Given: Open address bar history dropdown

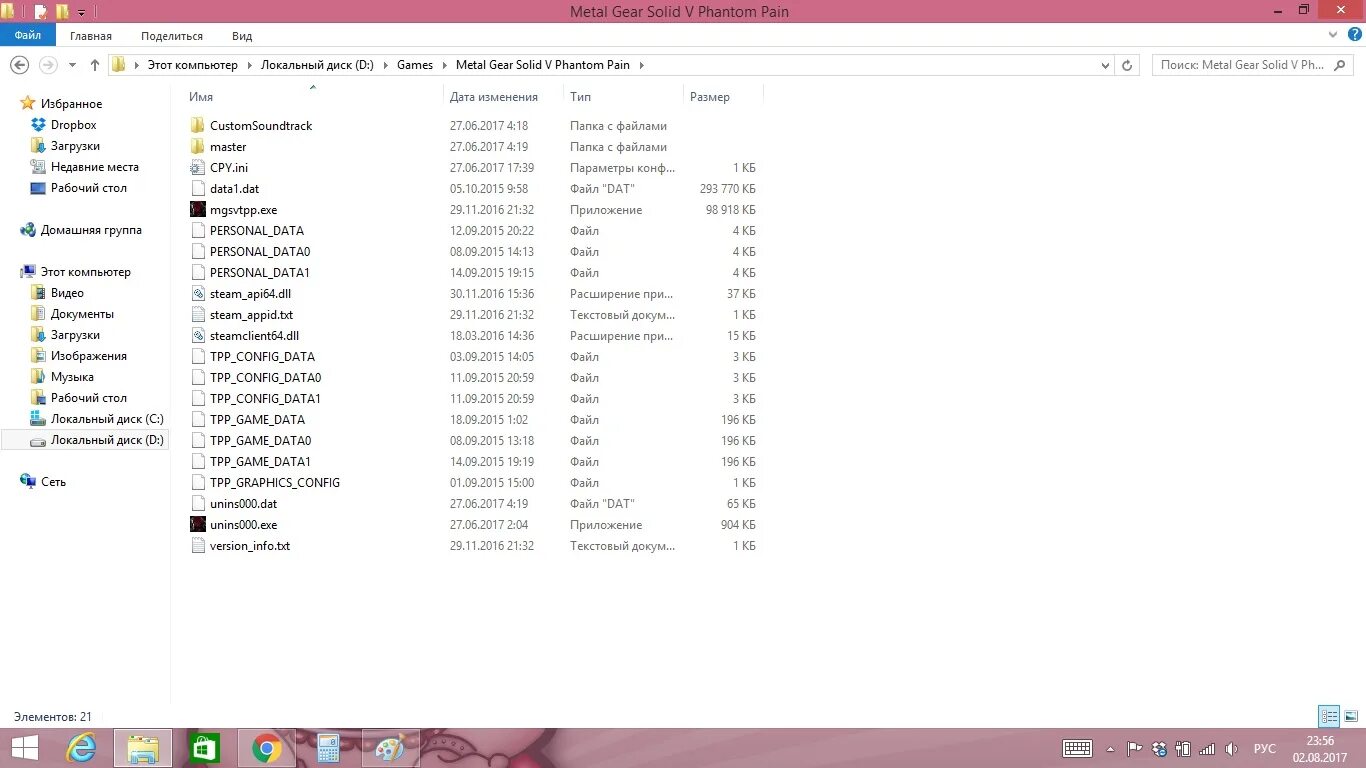Looking at the screenshot, I should click(1105, 65).
